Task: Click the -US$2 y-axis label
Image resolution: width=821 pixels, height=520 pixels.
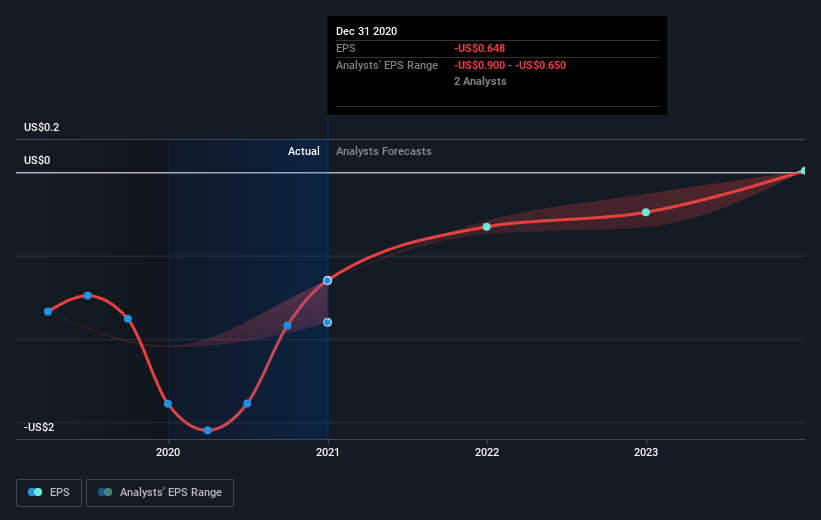Action: pos(39,427)
